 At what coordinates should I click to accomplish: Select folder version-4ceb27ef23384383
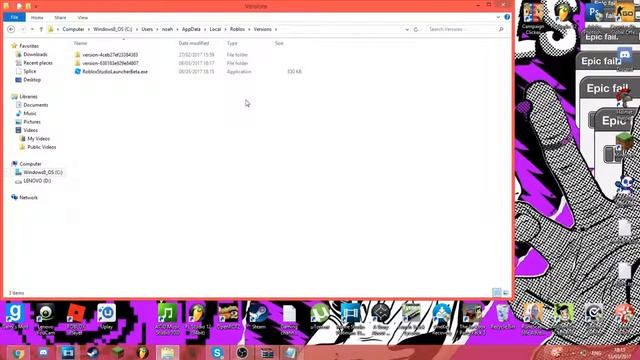110,55
